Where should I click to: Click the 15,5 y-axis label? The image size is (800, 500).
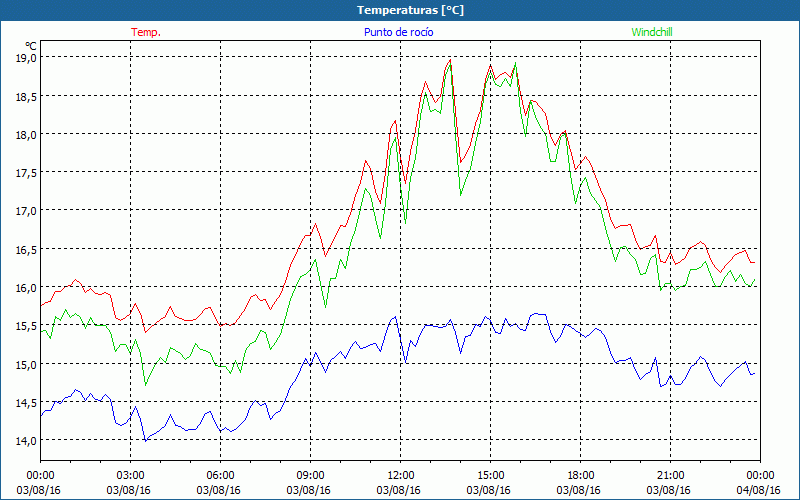click(26, 326)
